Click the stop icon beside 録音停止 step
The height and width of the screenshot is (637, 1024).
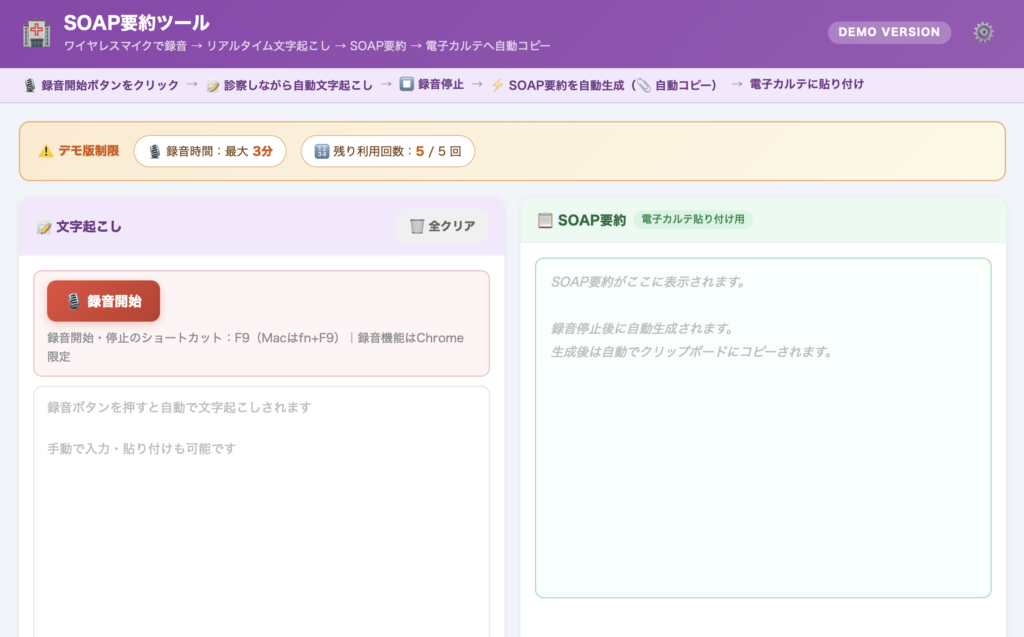click(406, 85)
